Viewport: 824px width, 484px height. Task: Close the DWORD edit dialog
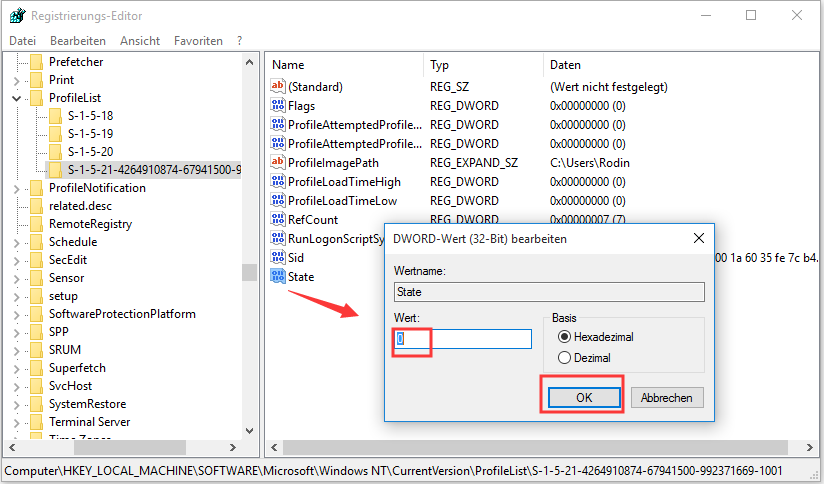pyautogui.click(x=697, y=239)
